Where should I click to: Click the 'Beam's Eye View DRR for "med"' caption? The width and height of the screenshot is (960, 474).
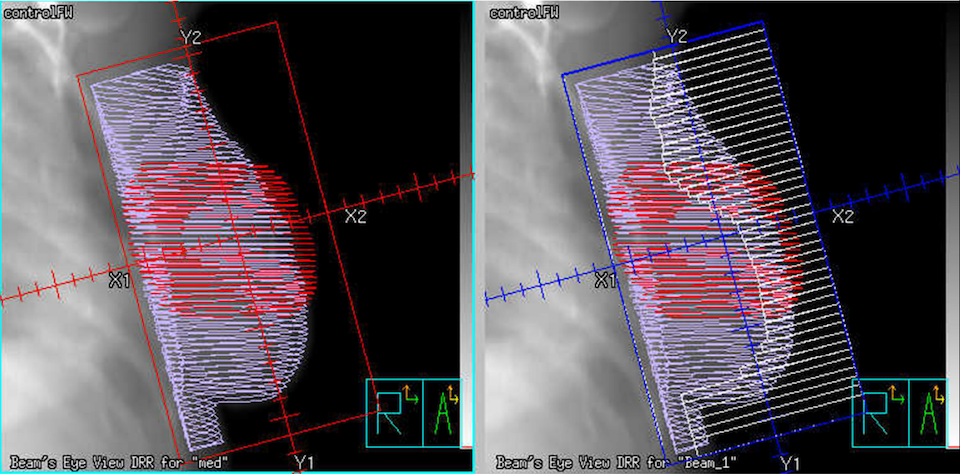point(116,463)
